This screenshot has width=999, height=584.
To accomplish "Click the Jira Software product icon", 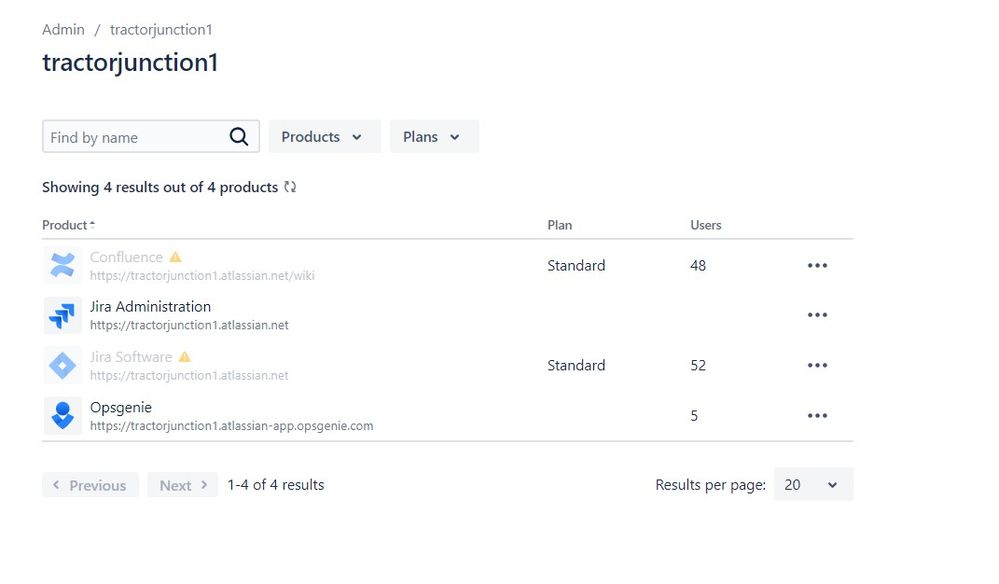I will click(62, 366).
